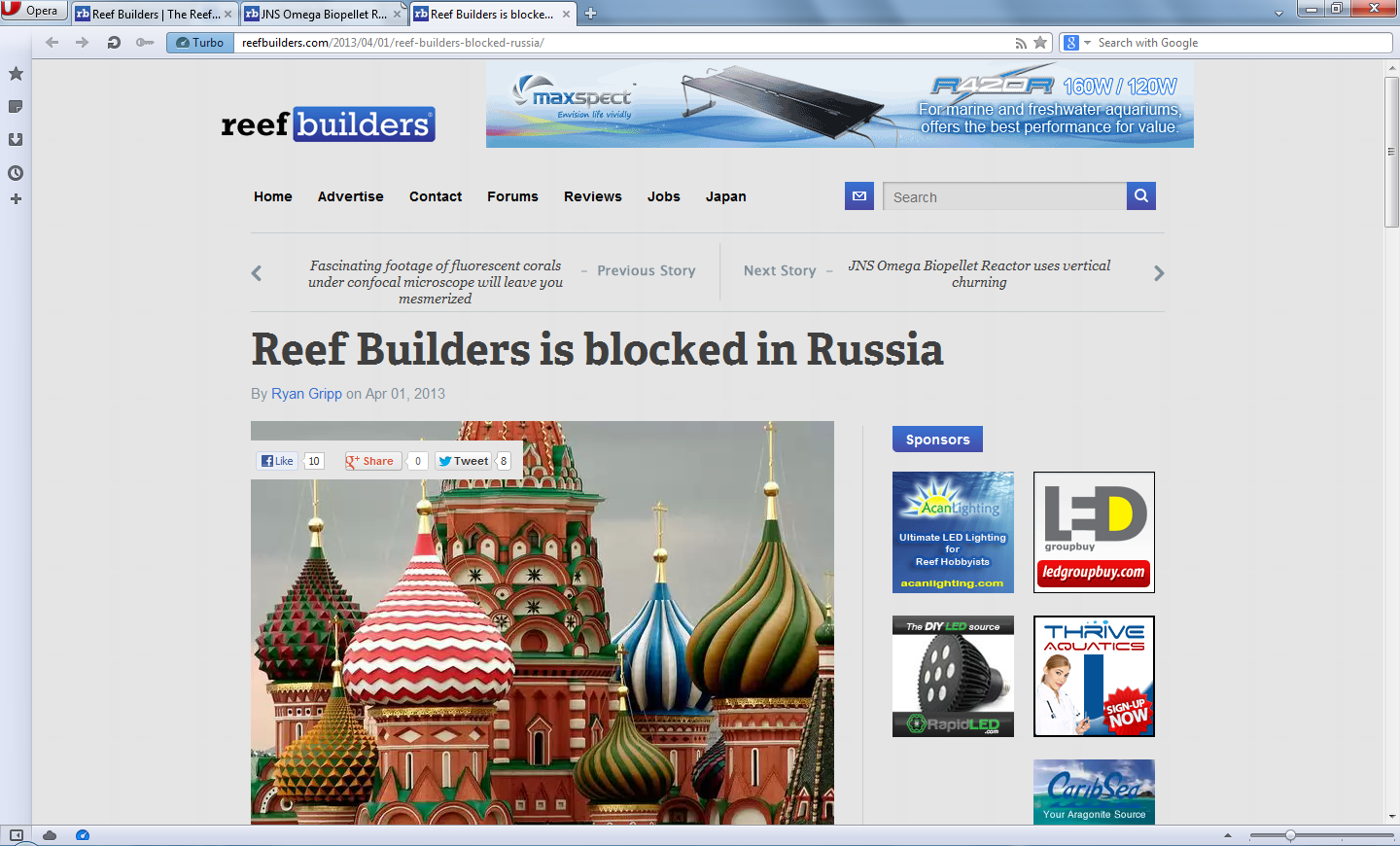Click the left chevron for previous story
The image size is (1400, 846).
(257, 273)
